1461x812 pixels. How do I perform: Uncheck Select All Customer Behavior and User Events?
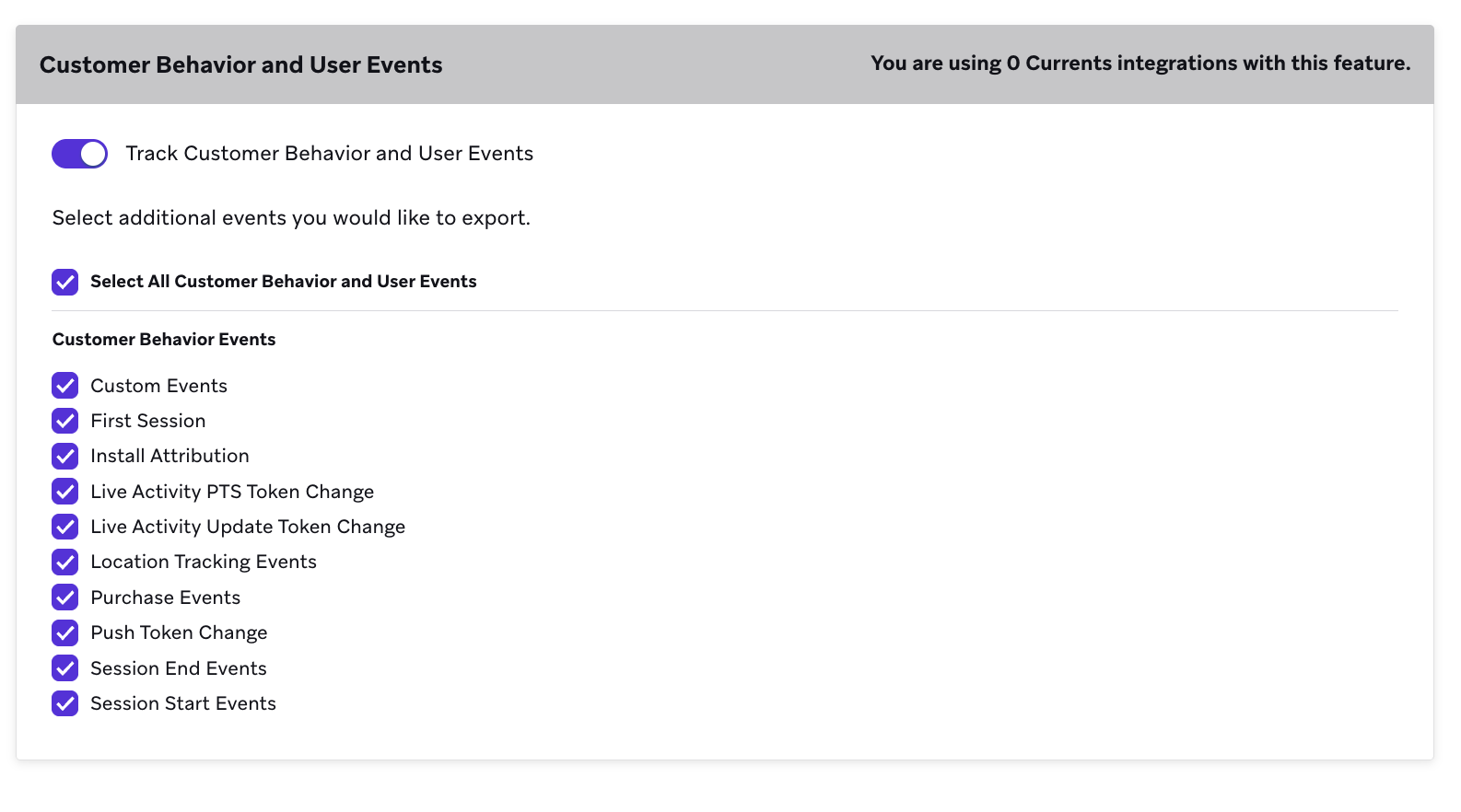pyautogui.click(x=65, y=282)
